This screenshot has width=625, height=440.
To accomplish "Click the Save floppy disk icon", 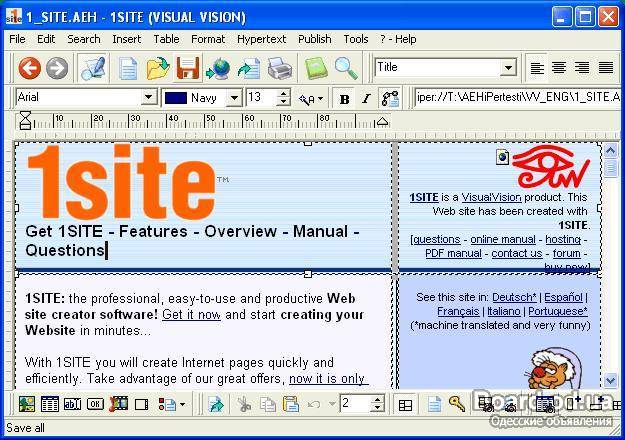I will pos(187,68).
